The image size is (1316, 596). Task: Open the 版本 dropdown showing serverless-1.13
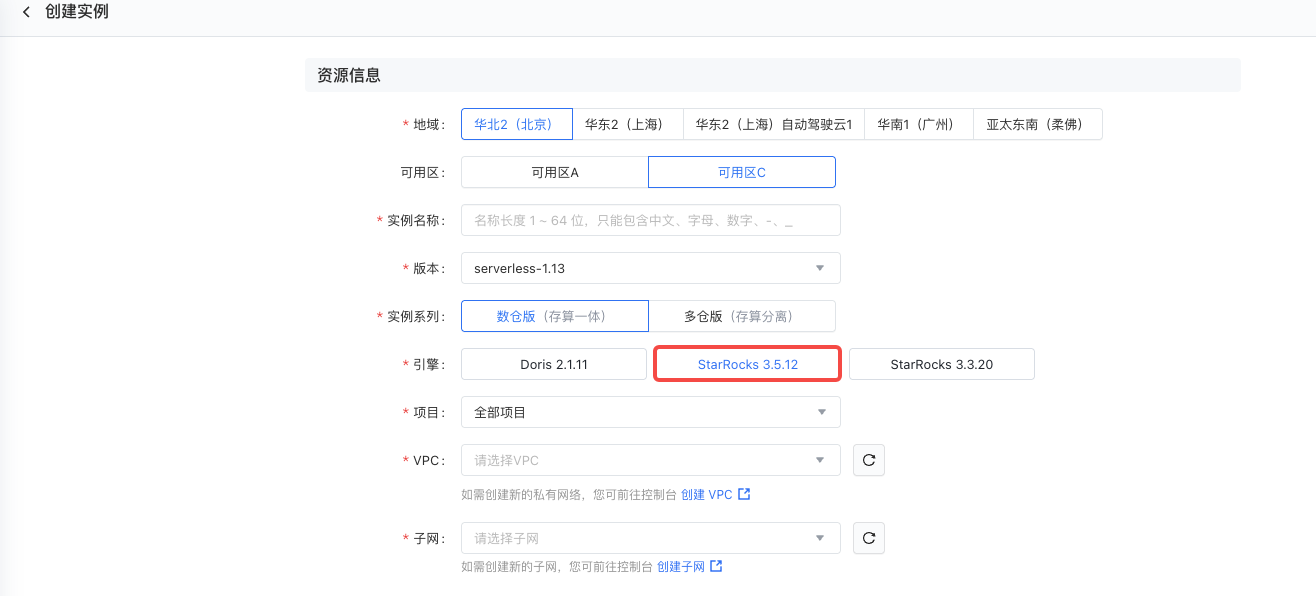[x=651, y=268]
